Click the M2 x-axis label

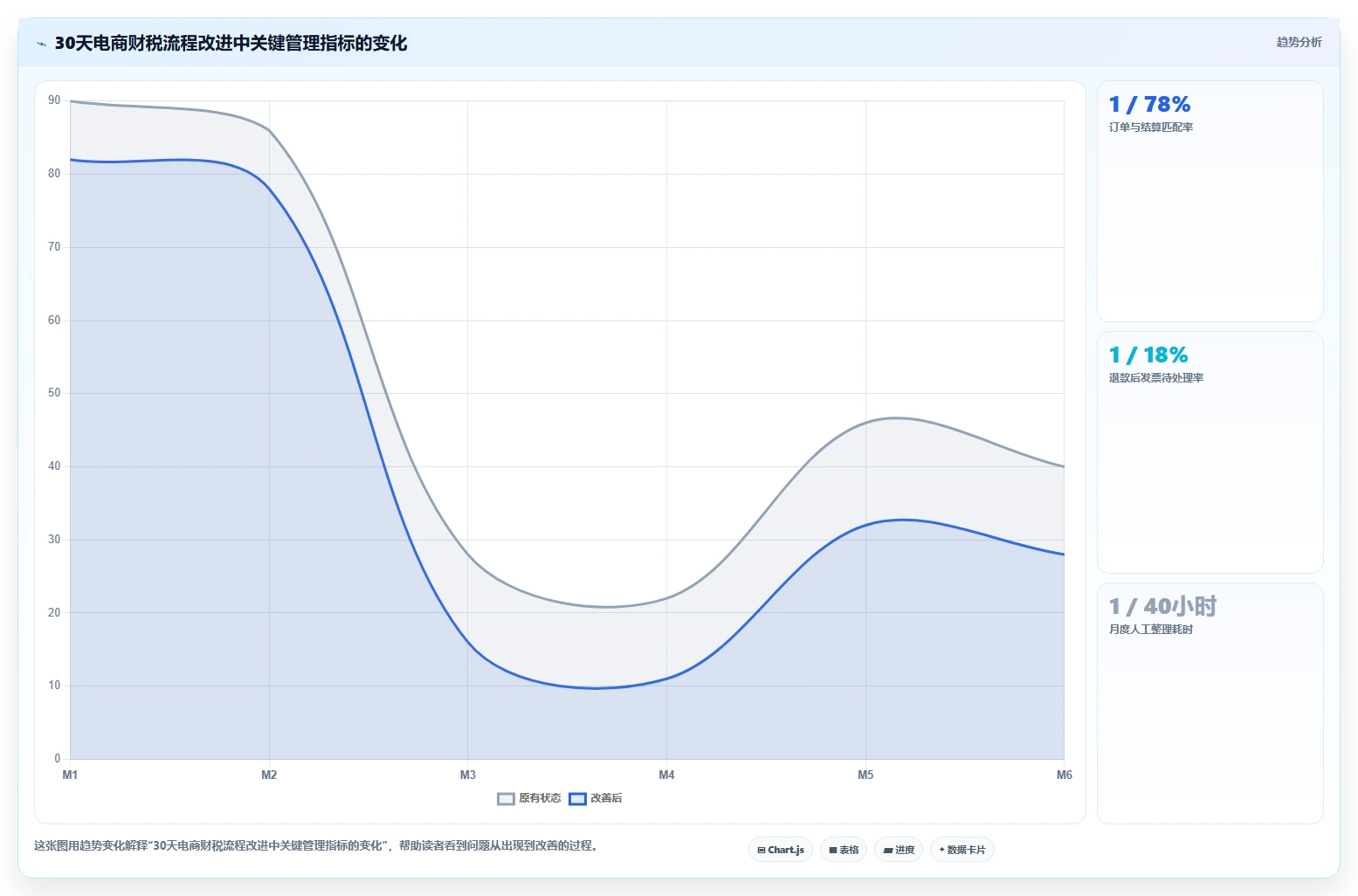tap(269, 775)
